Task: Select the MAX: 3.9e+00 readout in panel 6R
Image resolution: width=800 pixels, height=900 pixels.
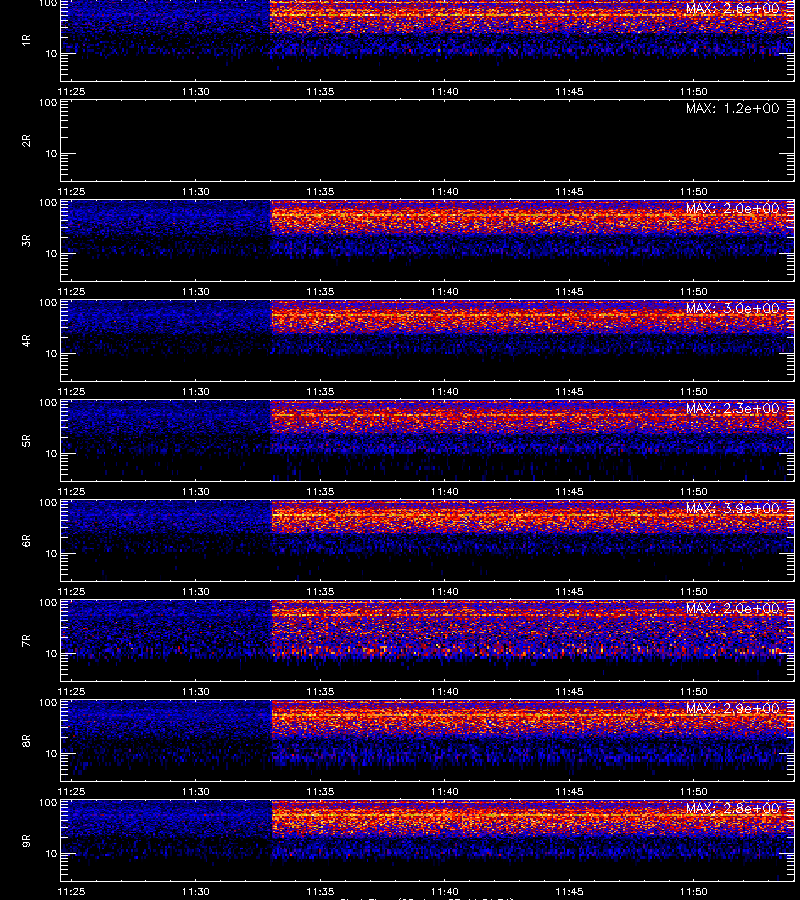Action: 732,509
